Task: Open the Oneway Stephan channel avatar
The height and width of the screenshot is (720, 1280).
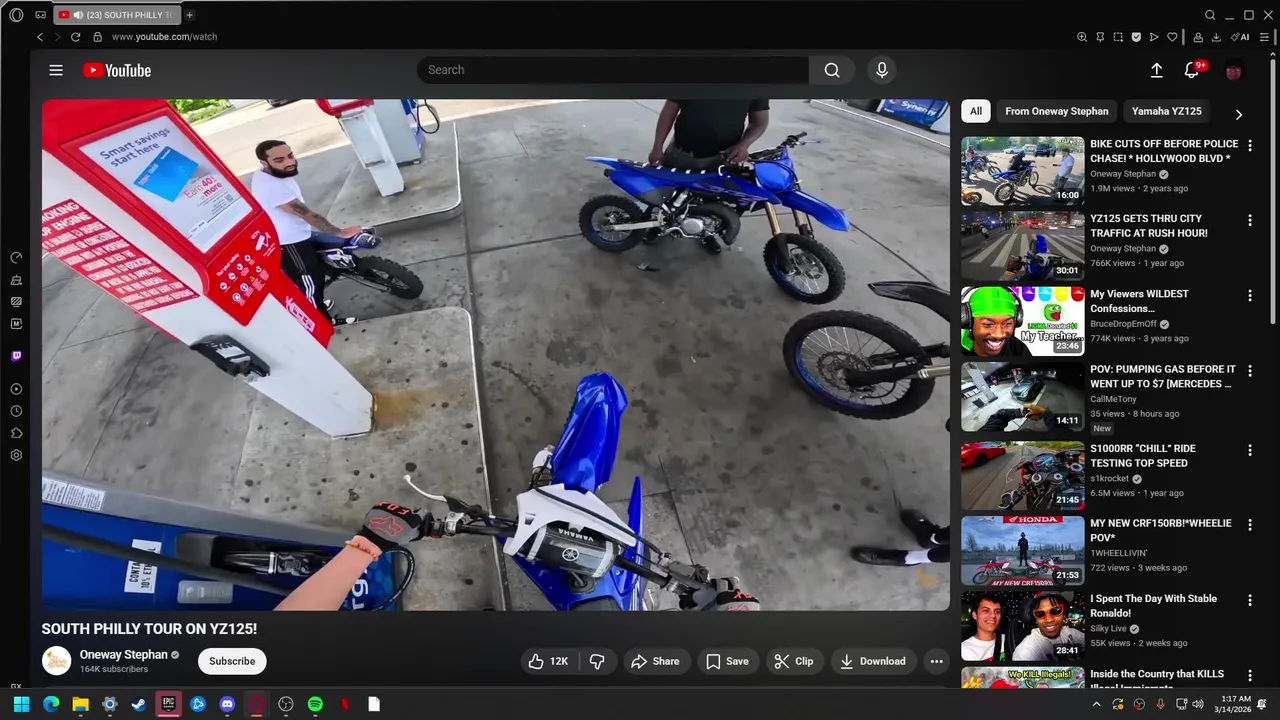Action: click(x=56, y=661)
